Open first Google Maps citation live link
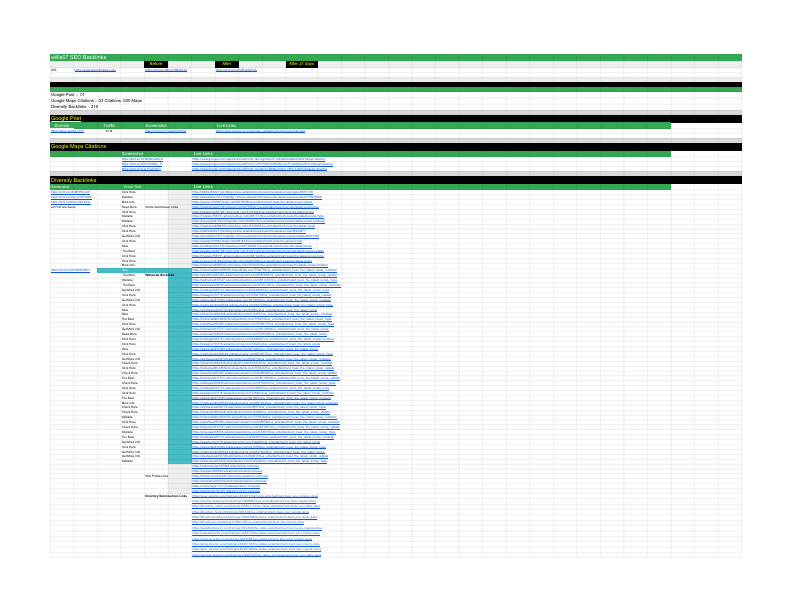The image size is (792, 612). 258,159
